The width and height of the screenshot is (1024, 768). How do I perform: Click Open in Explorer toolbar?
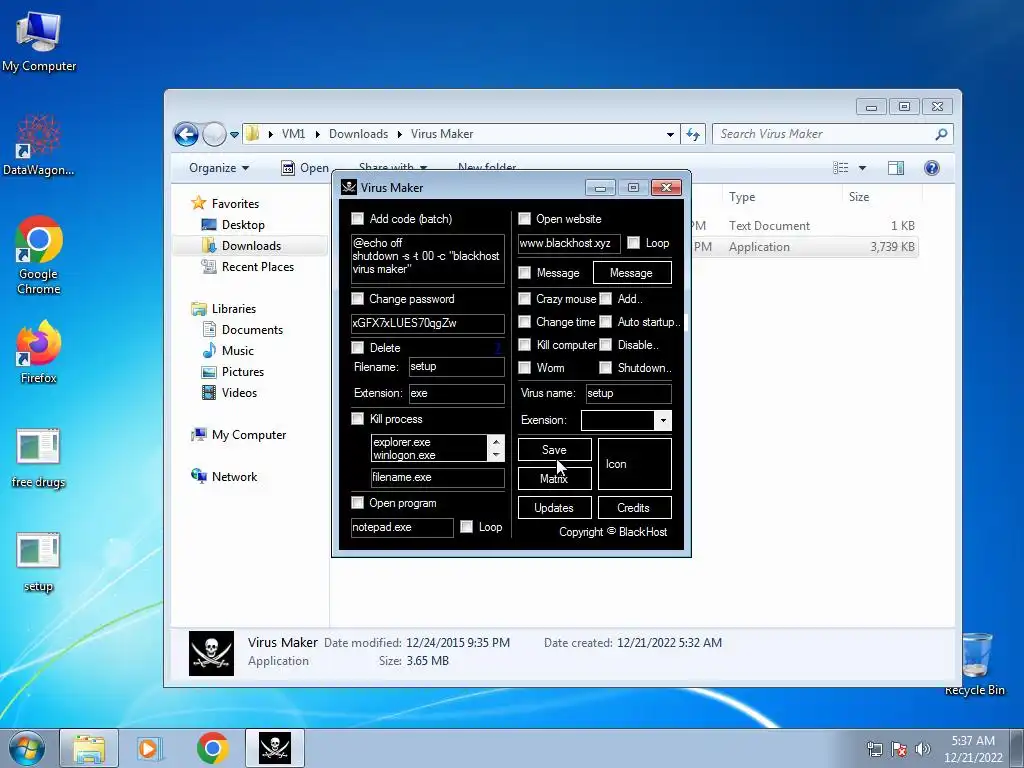305,168
